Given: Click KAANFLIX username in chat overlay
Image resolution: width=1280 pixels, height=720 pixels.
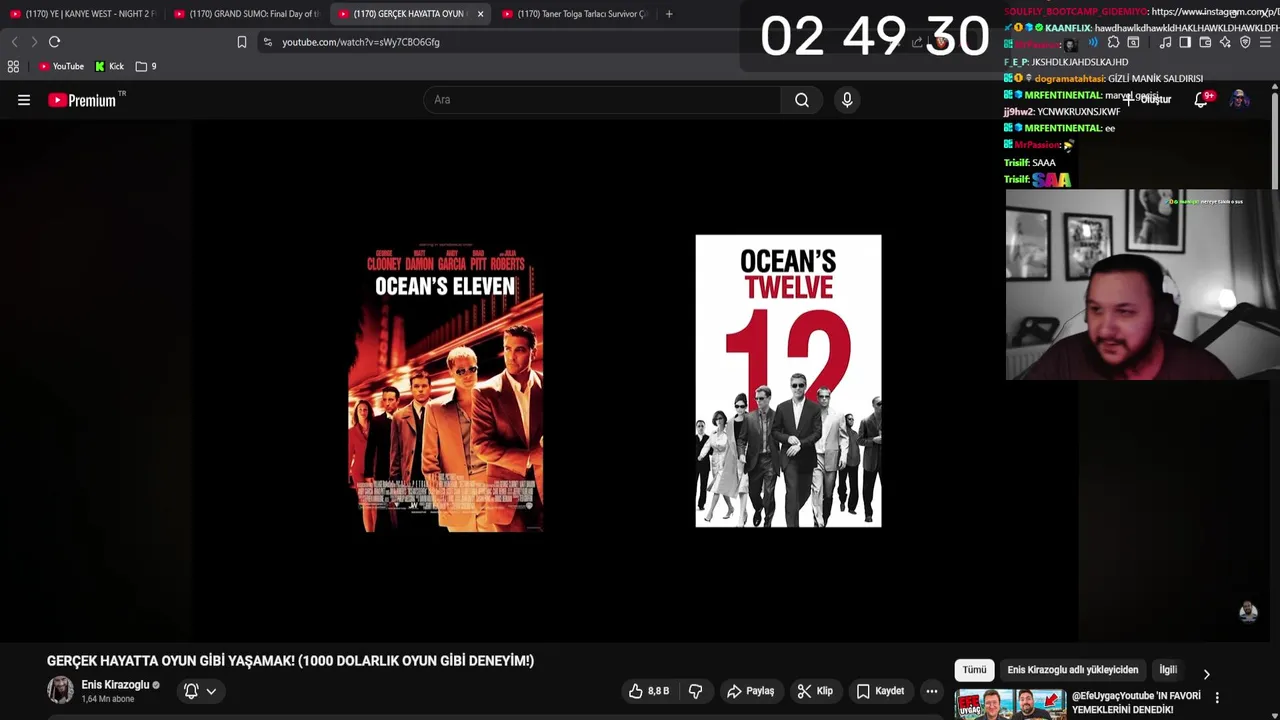Looking at the screenshot, I should point(1068,28).
